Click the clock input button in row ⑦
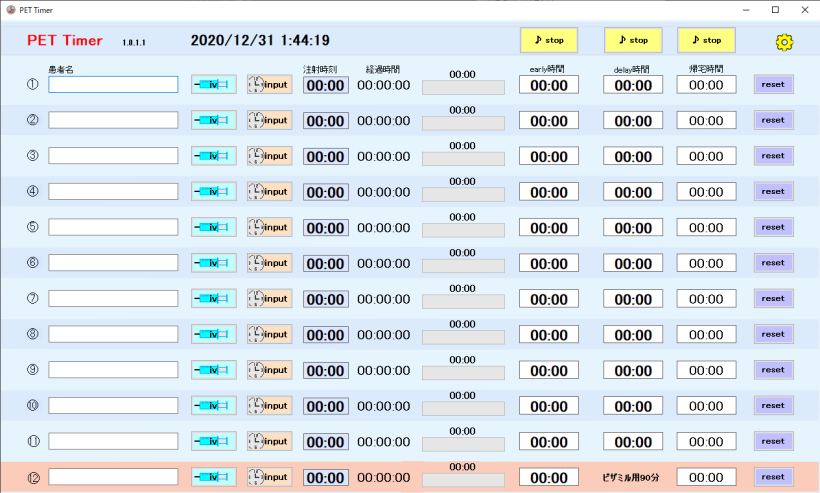This screenshot has height=493, width=820. [269, 299]
